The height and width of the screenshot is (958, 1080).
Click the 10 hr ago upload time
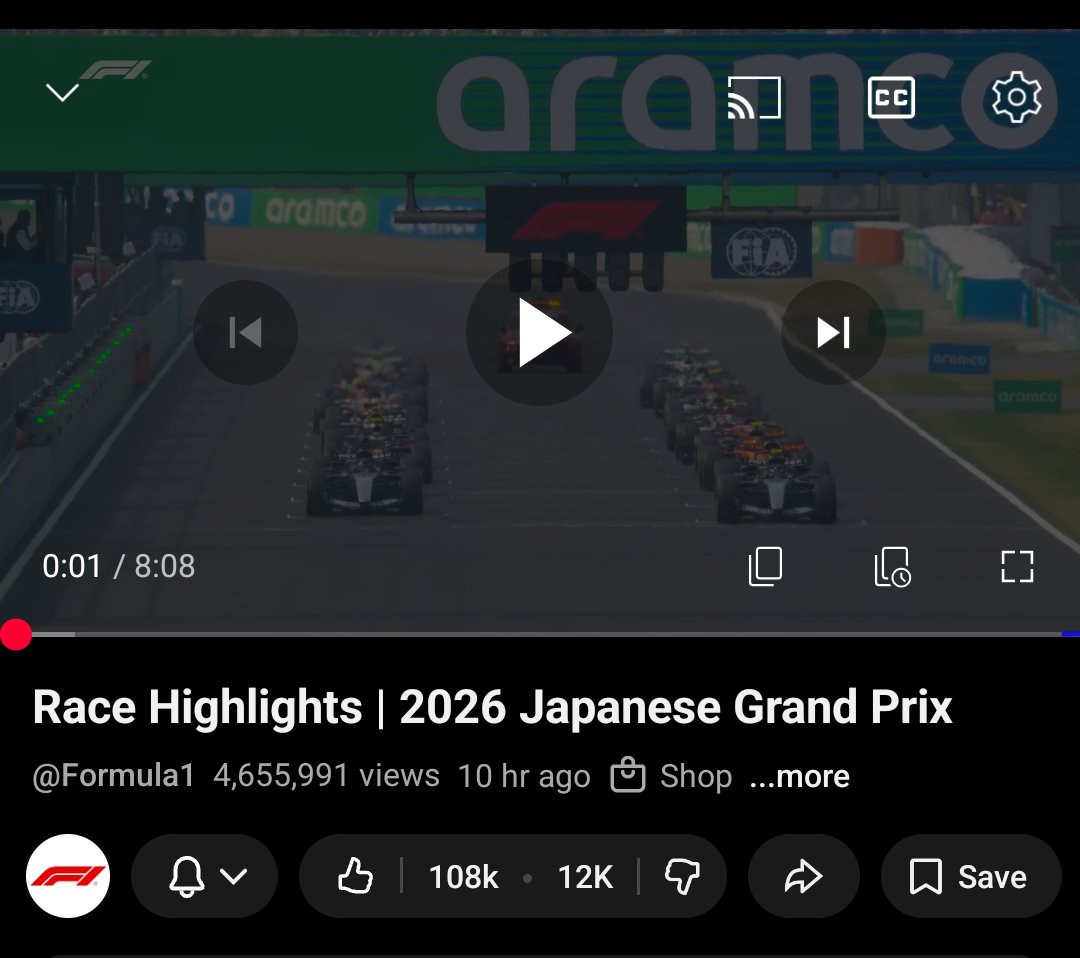pyautogui.click(x=524, y=776)
